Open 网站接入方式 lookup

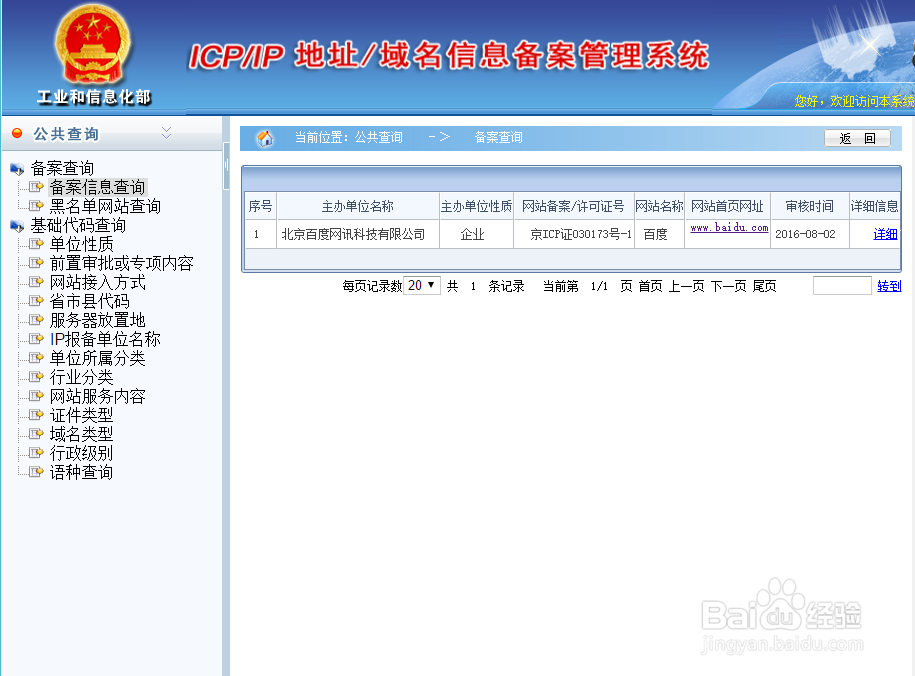97,282
